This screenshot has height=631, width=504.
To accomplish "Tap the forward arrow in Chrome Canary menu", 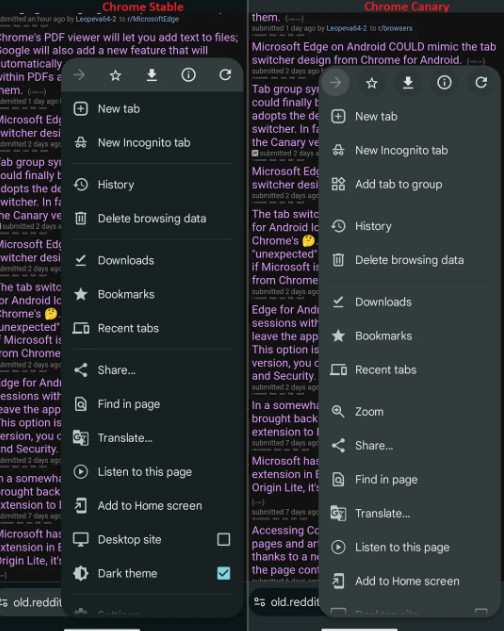I will tap(335, 83).
